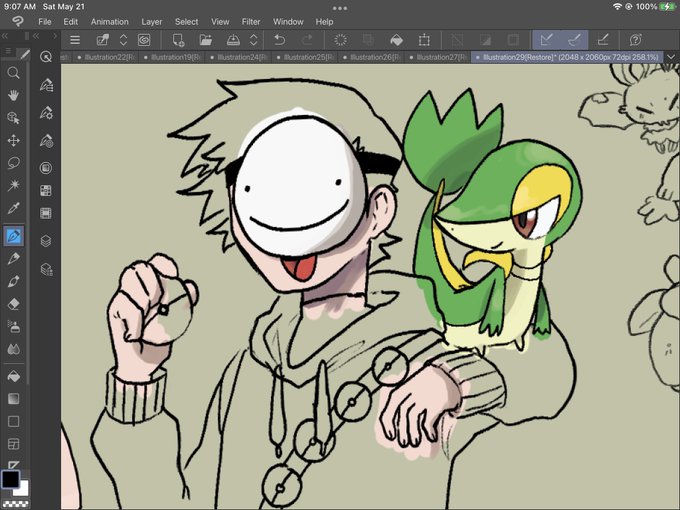Save the illustration via command bar
The image size is (680, 510).
[x=233, y=40]
